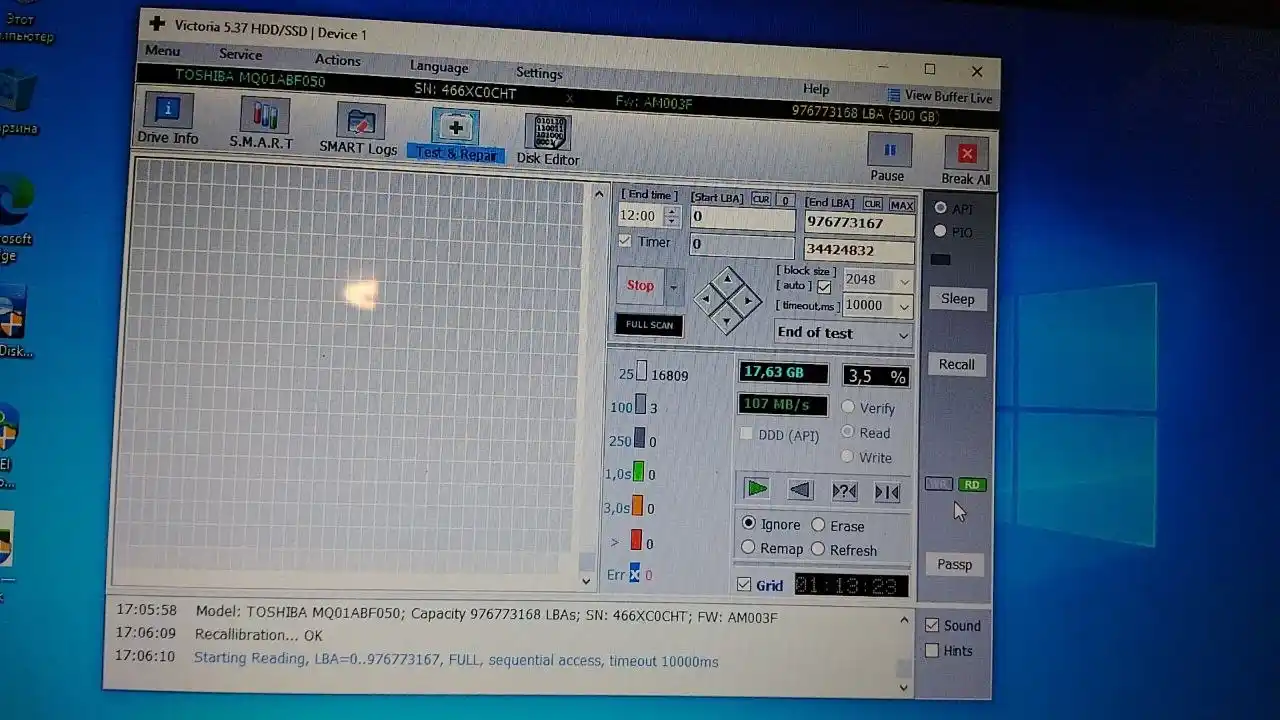Viewport: 1280px width, 720px height.
Task: Select the Remap radio option
Action: tap(748, 548)
